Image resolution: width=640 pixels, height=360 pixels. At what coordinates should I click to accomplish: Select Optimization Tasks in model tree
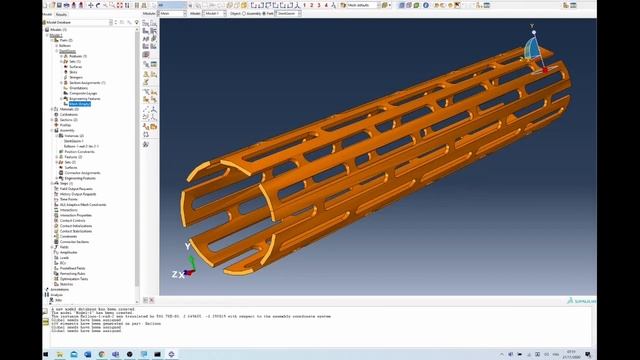(74, 279)
